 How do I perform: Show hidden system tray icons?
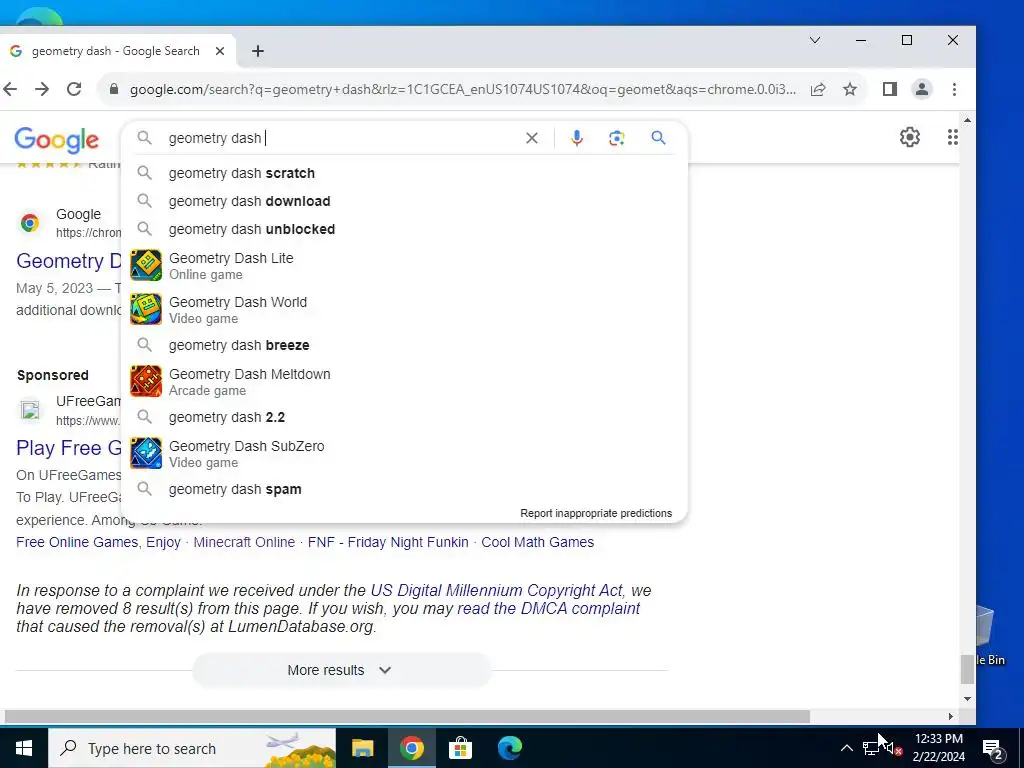click(846, 748)
